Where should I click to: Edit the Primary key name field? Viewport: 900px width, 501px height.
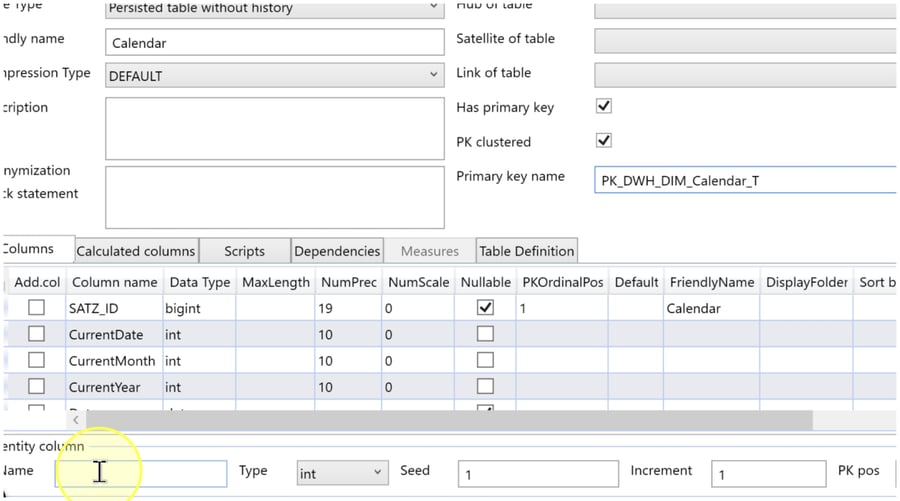[745, 180]
